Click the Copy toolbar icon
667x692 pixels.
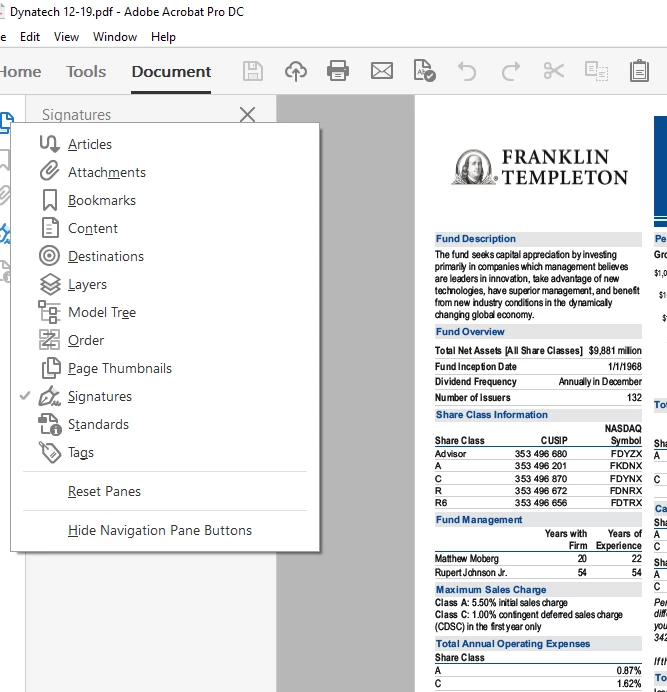[x=596, y=71]
